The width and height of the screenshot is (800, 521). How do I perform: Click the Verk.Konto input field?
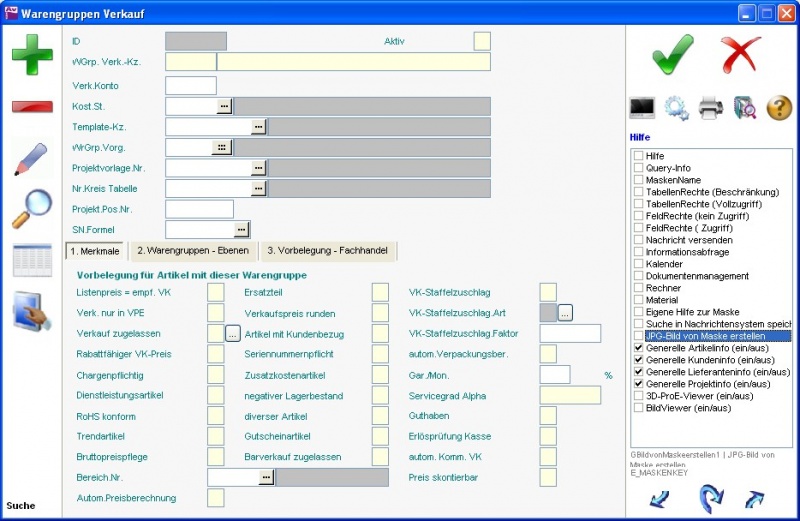190,85
